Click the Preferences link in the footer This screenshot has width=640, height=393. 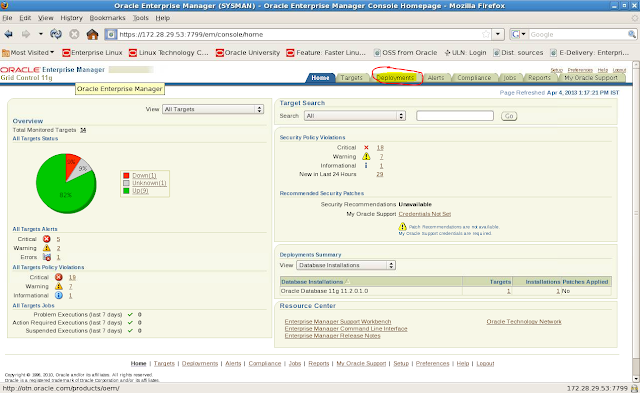coord(433,363)
